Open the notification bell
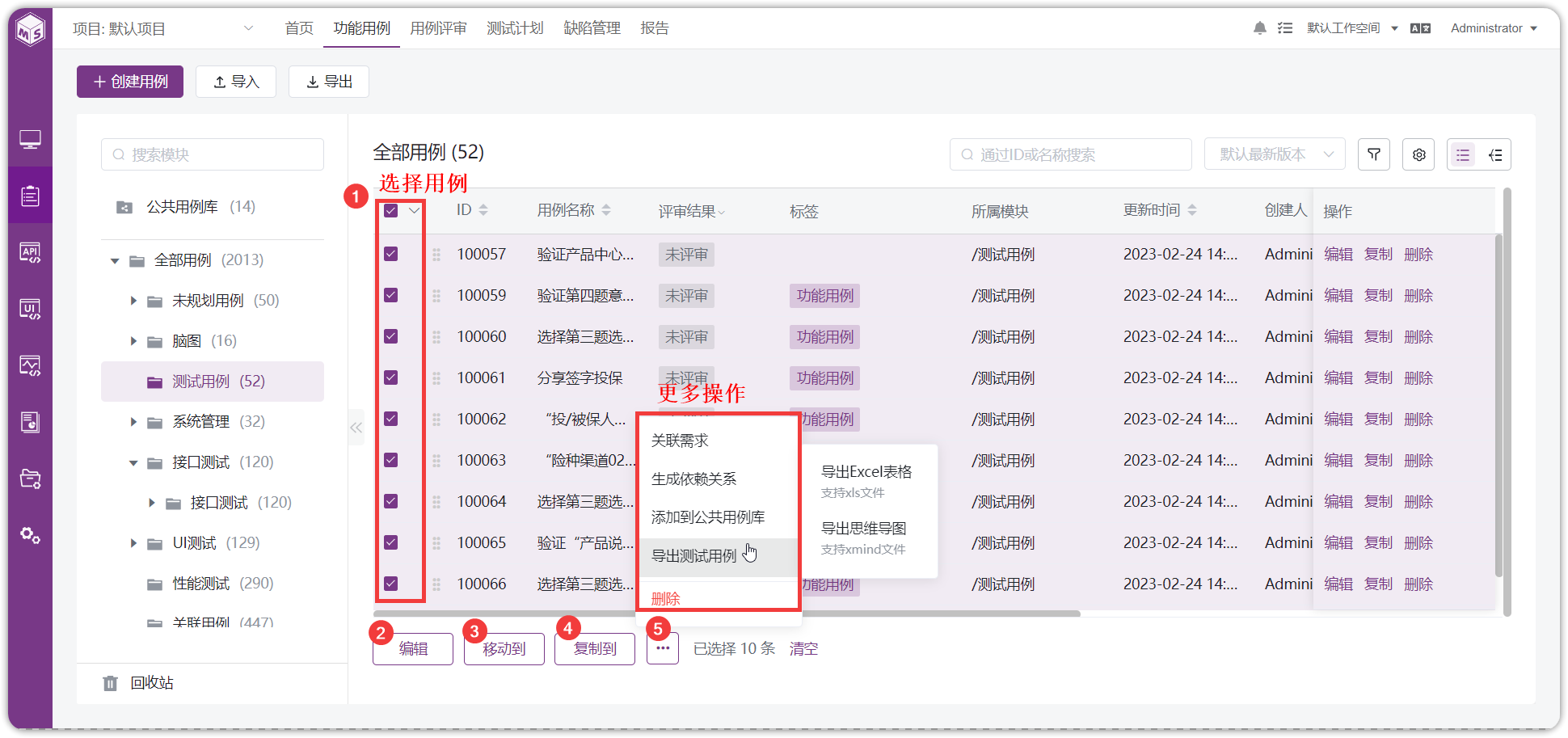The height and width of the screenshot is (738, 1568). (1259, 28)
